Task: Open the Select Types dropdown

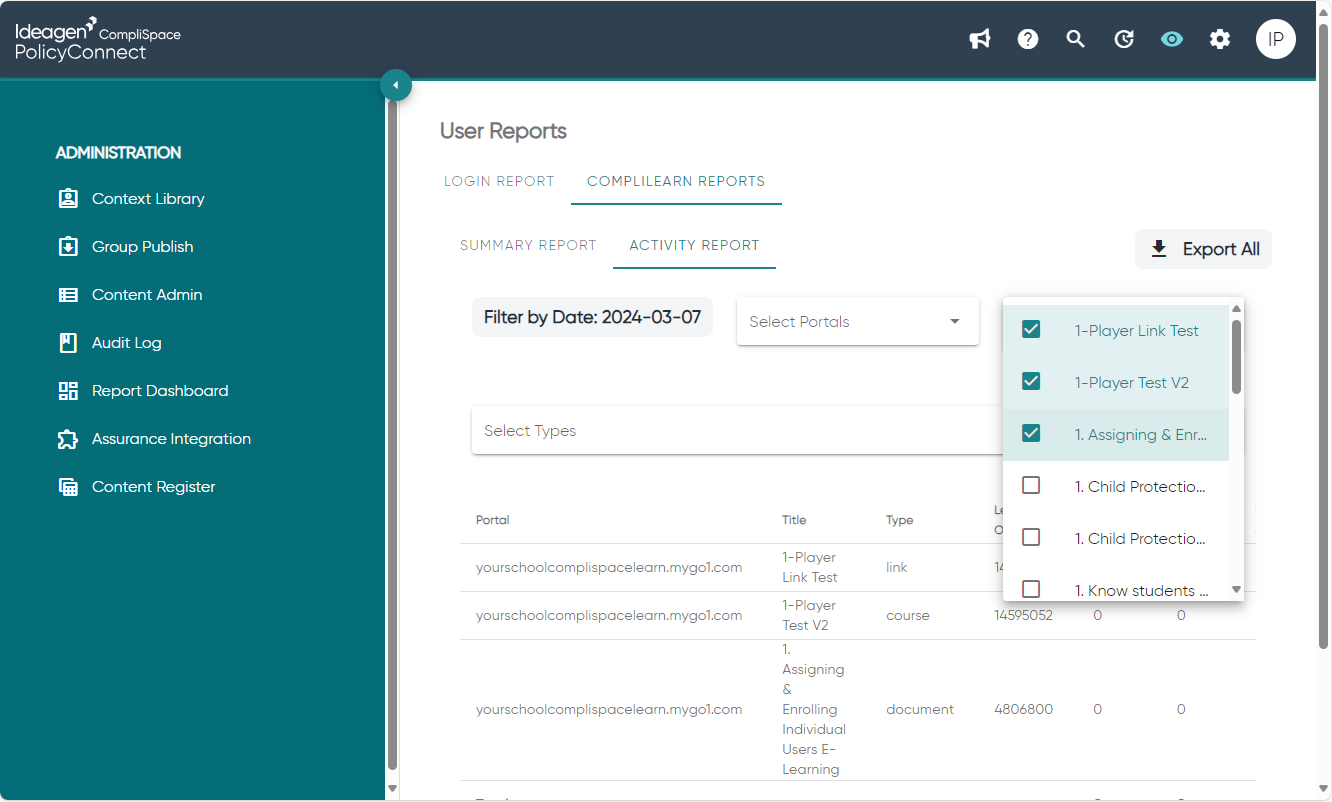Action: coord(737,430)
